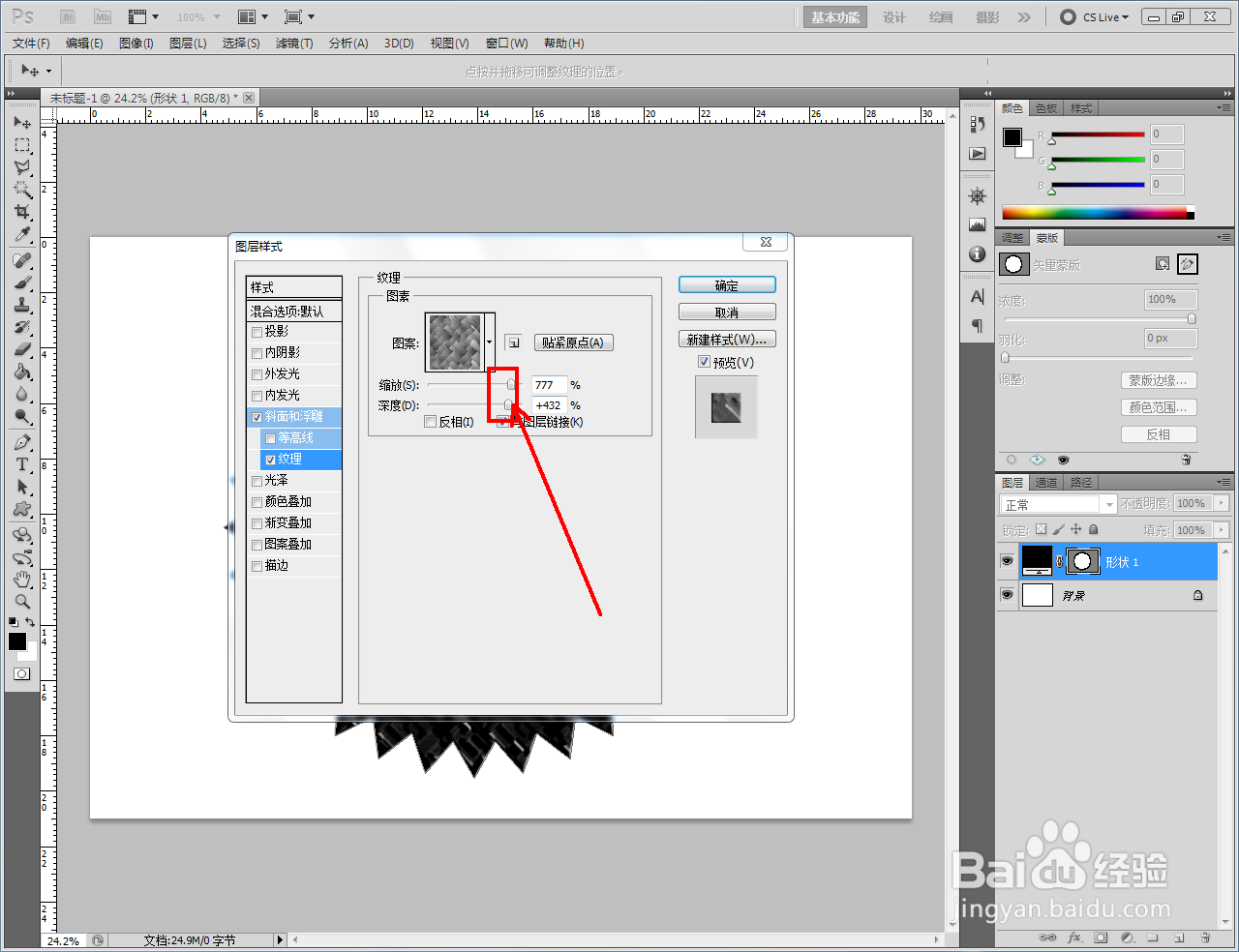Select the Eyedropper tool
The height and width of the screenshot is (952, 1239).
(x=21, y=234)
